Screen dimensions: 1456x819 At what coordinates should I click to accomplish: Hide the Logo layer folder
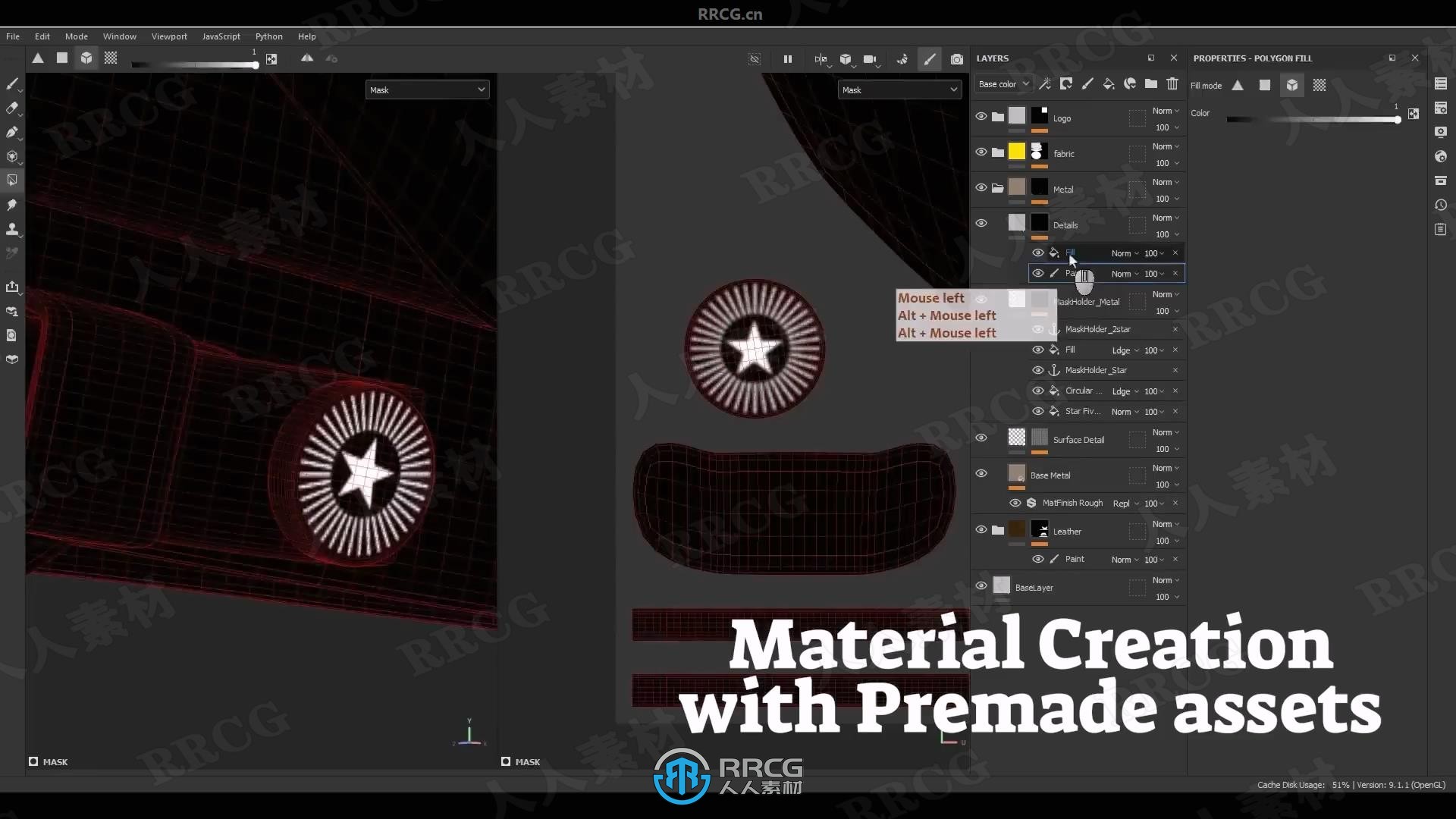pyautogui.click(x=981, y=117)
